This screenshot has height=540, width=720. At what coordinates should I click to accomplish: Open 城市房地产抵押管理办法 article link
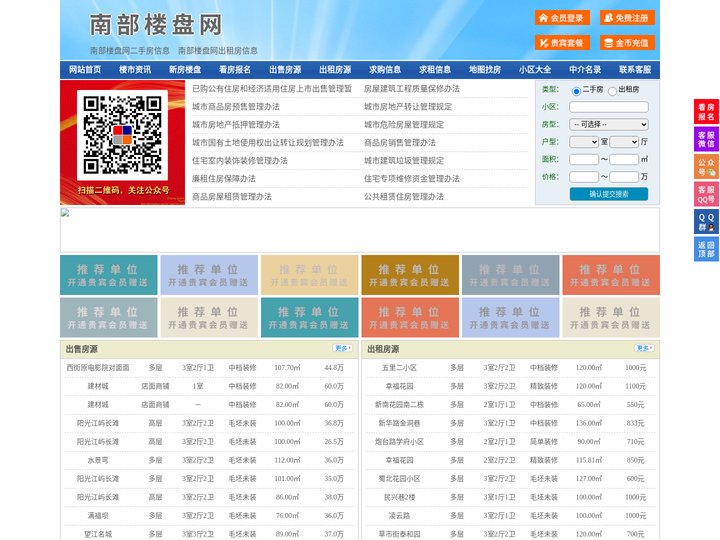point(236,124)
